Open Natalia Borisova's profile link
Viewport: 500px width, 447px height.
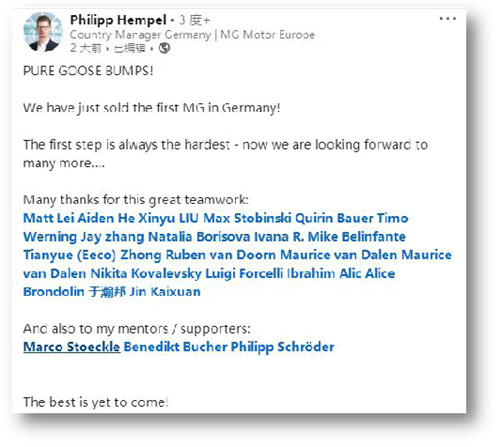coord(199,237)
